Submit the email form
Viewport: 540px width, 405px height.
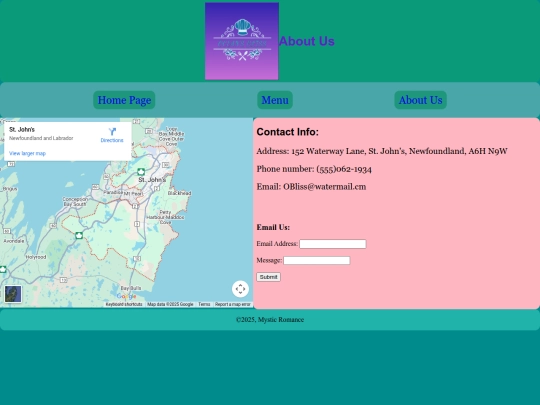(268, 277)
